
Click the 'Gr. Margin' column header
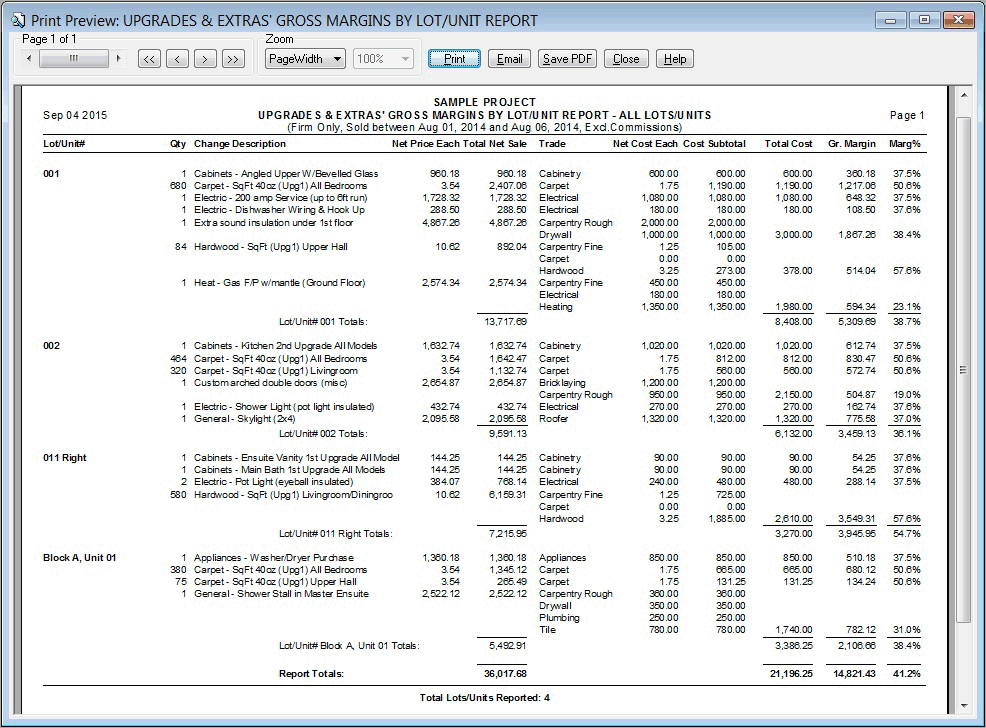click(851, 143)
